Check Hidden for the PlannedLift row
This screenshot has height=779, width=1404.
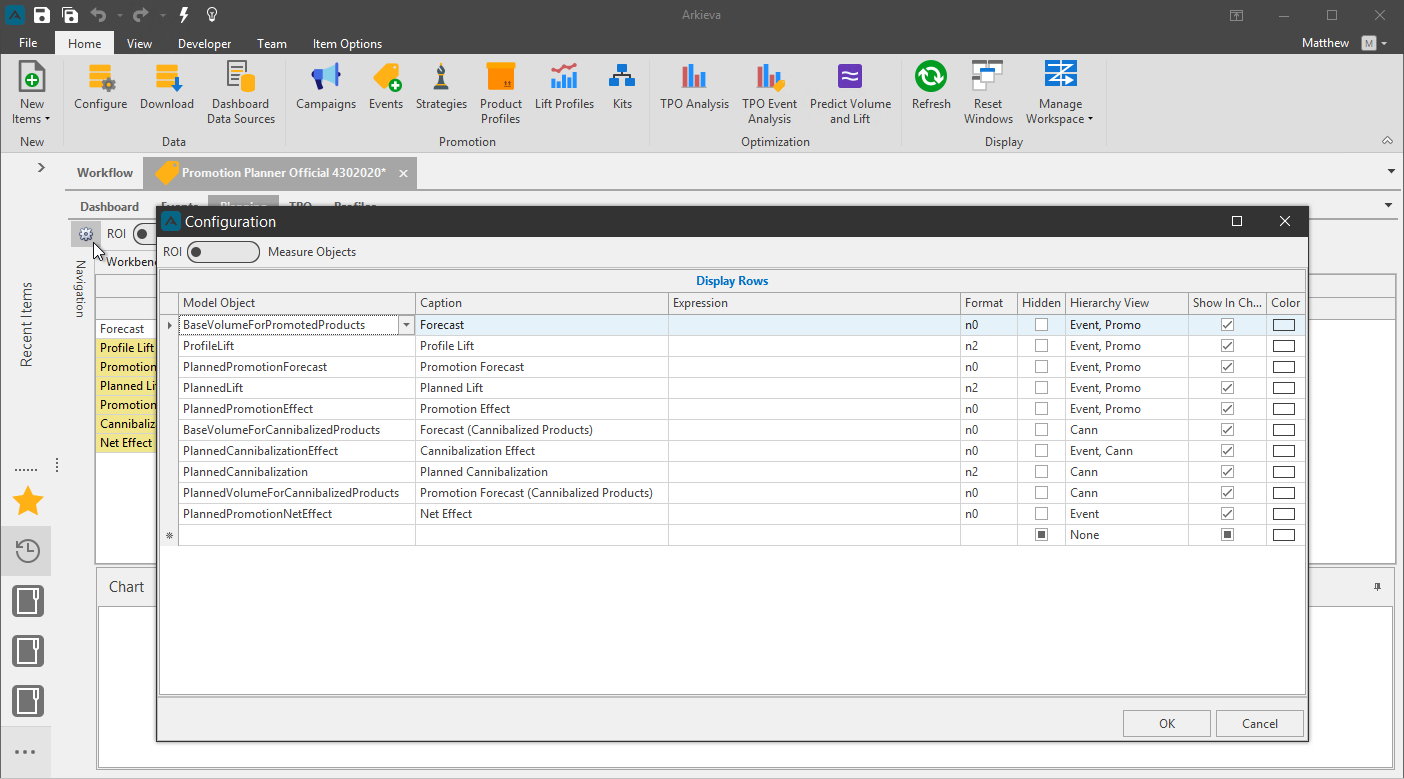point(1041,388)
